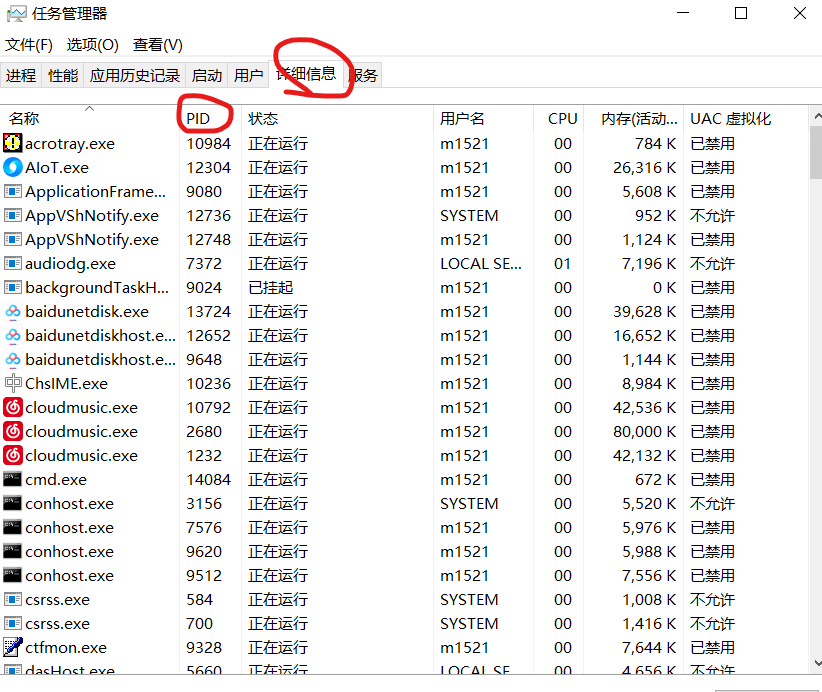The height and width of the screenshot is (692, 822).
Task: Click icon of csrss.exe PID 584
Action: pos(13,599)
